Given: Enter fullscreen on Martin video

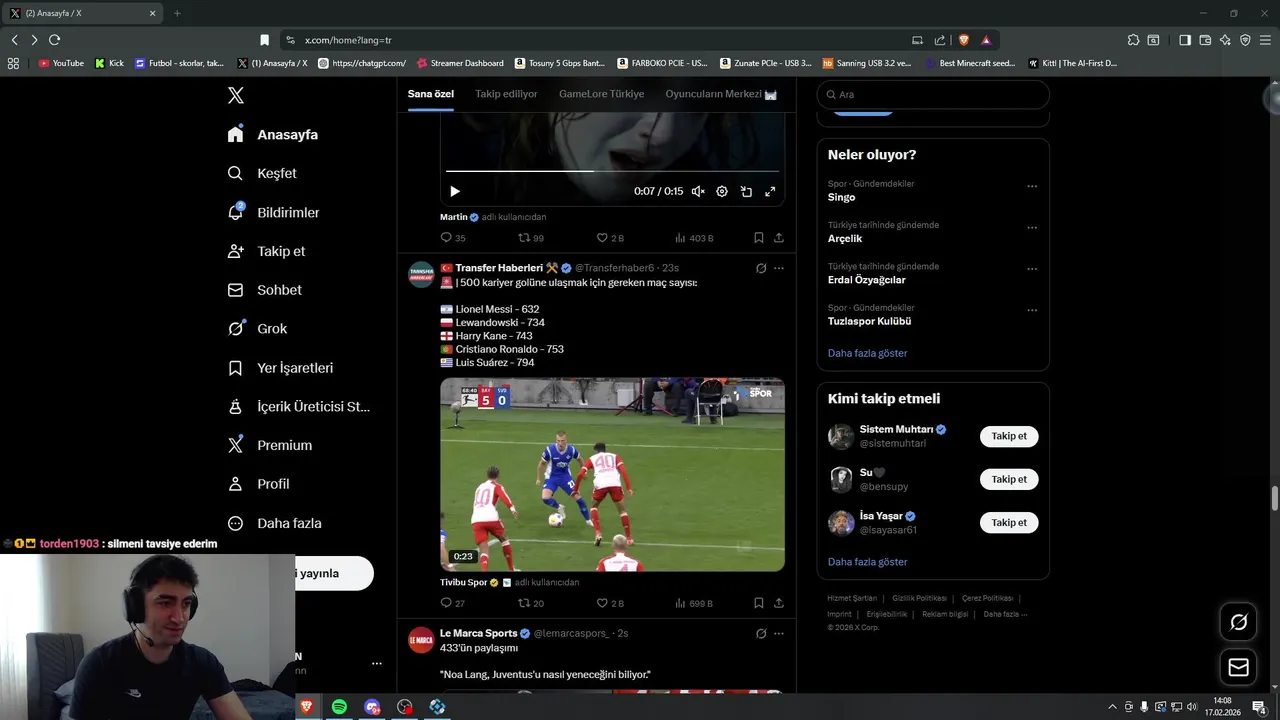Looking at the screenshot, I should pos(770,191).
